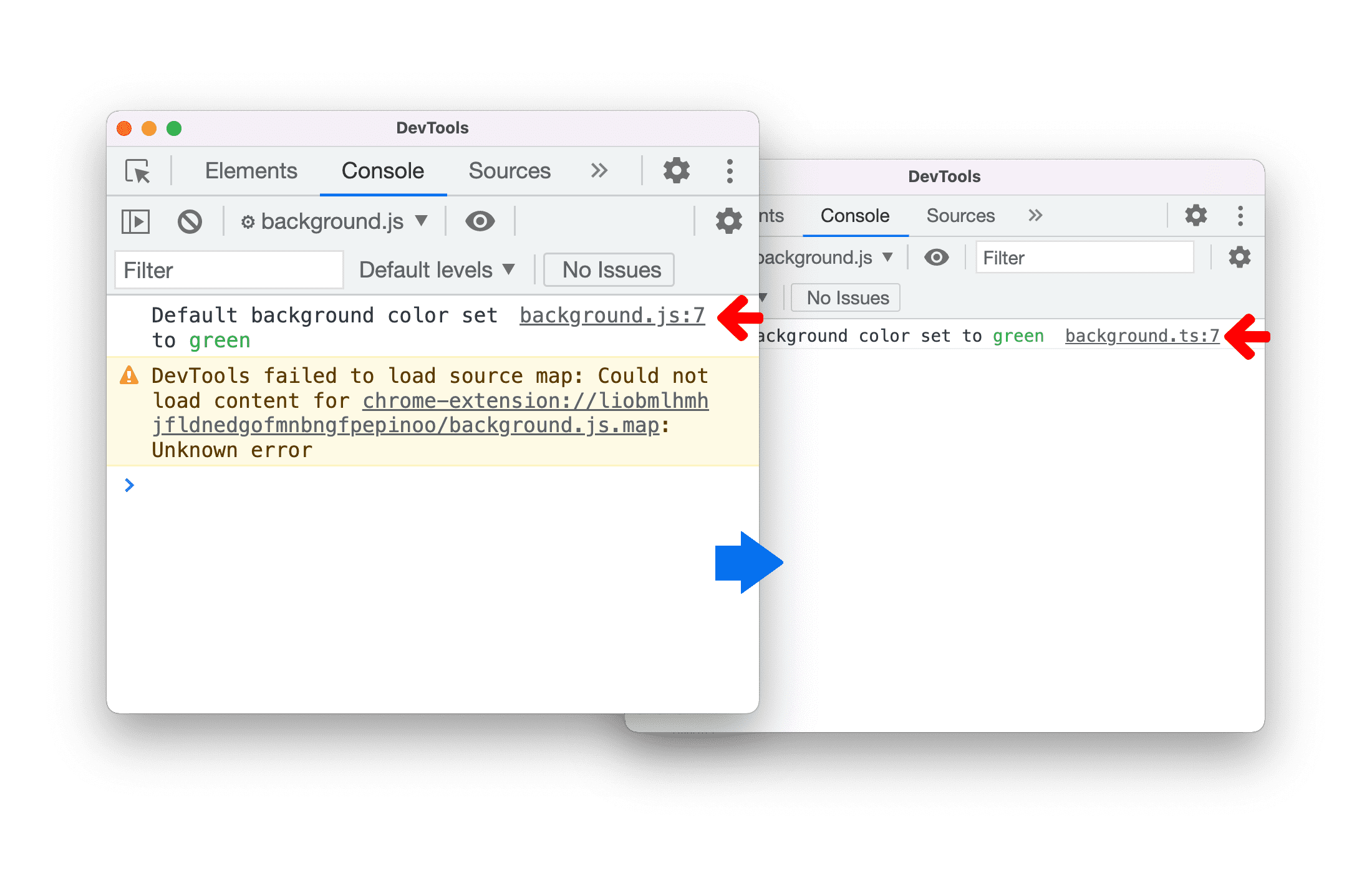
Task: Select the Console tab in left DevTools
Action: click(x=380, y=170)
